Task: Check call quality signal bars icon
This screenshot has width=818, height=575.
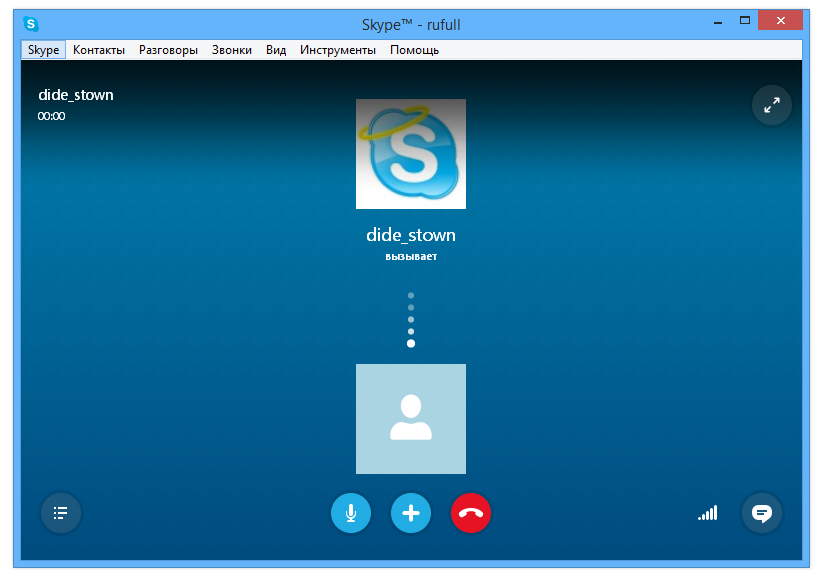Action: coord(708,513)
